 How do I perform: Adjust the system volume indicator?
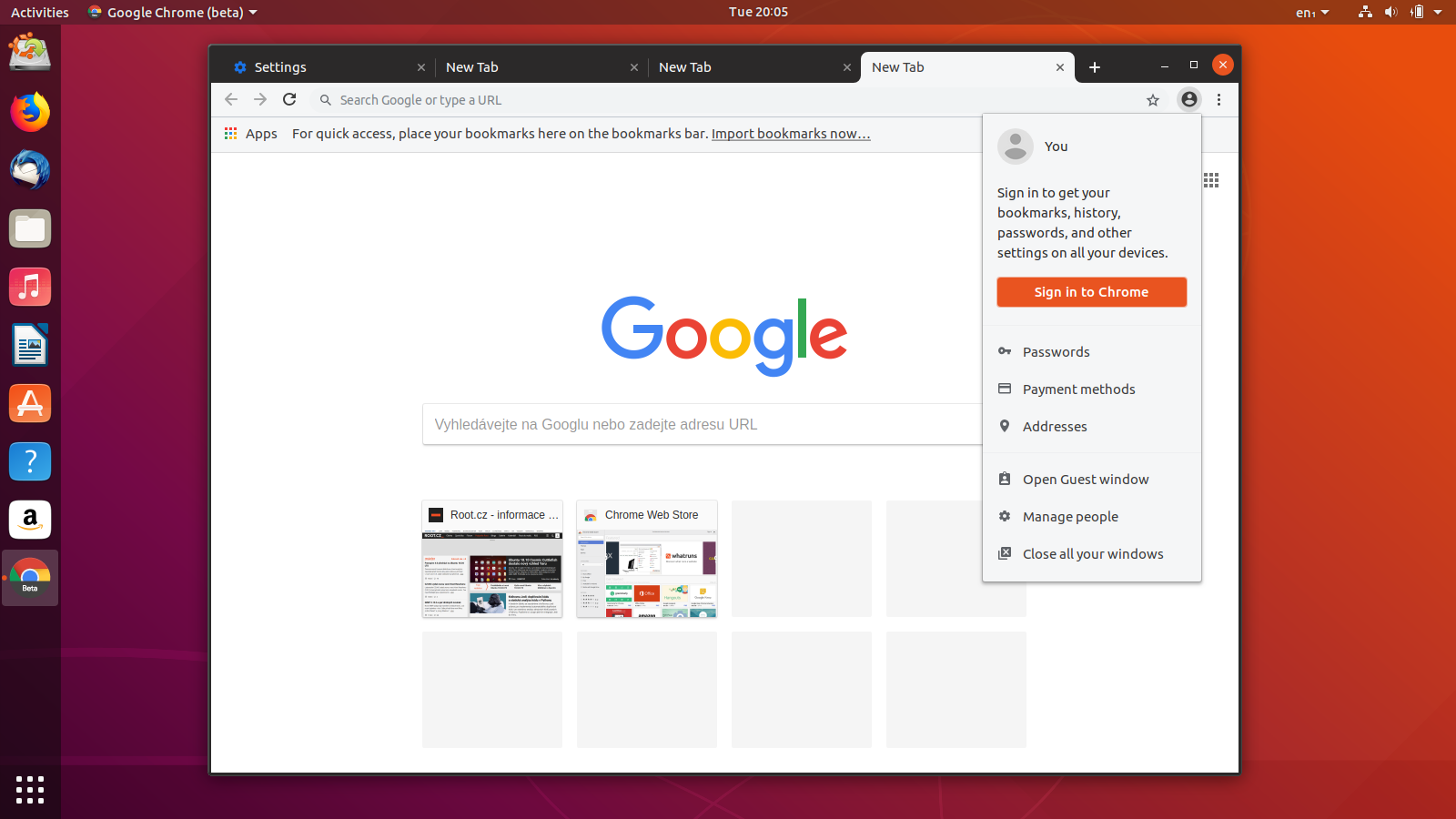tap(1390, 12)
